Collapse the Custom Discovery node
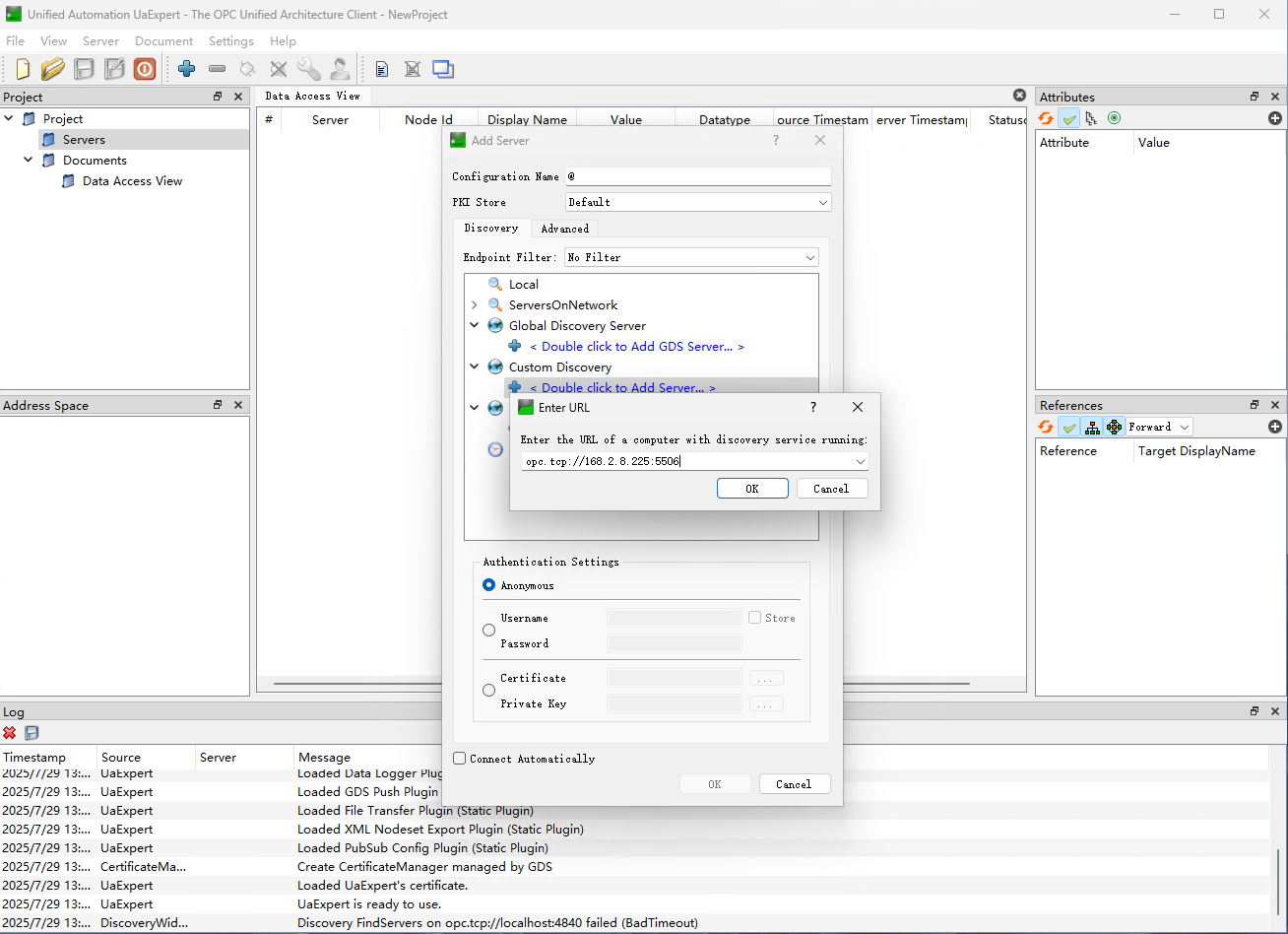This screenshot has height=934, width=1288. click(x=475, y=367)
